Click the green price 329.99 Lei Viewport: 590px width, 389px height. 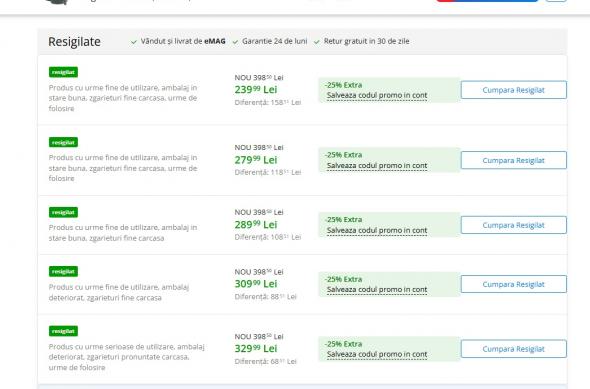point(256,348)
